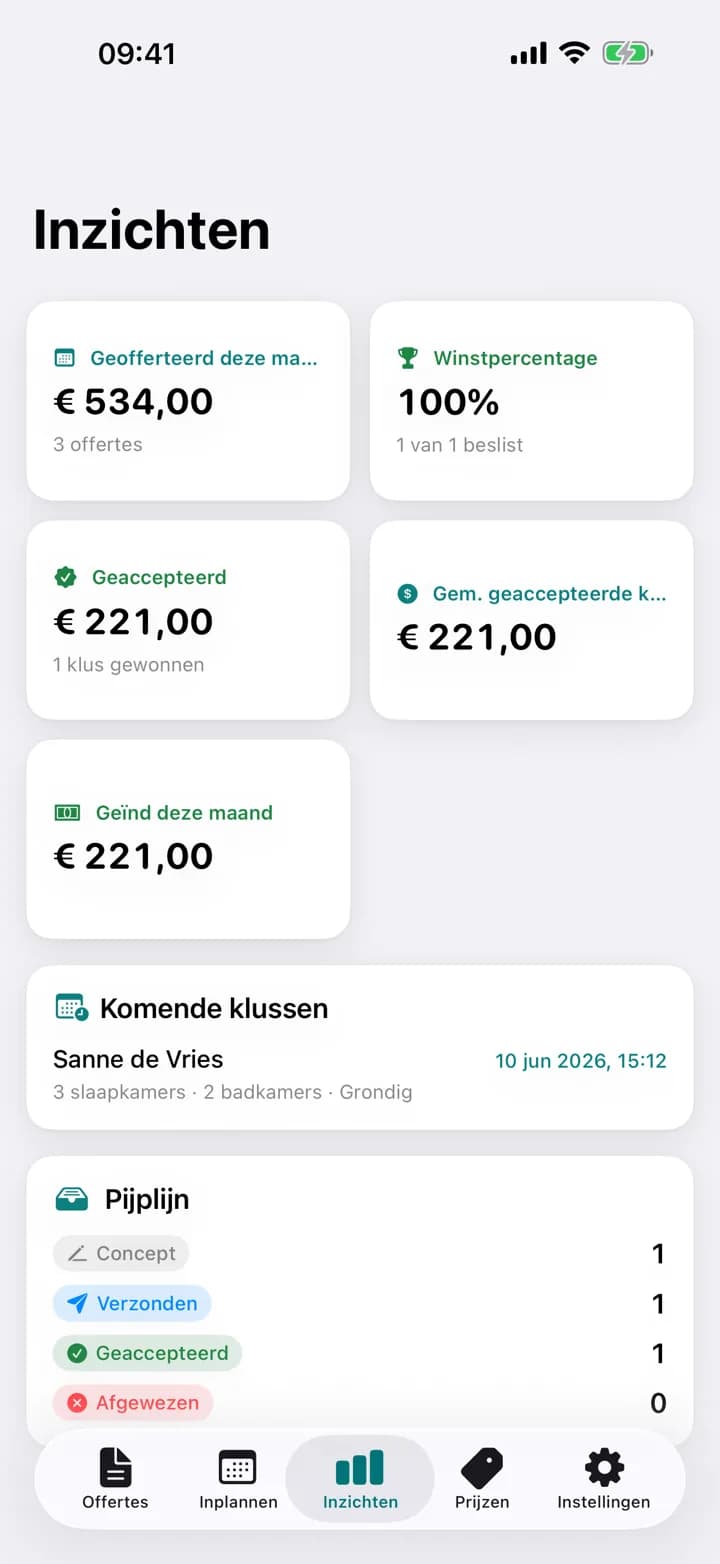This screenshot has height=1564, width=720.
Task: Tap the Inplannen calendar icon
Action: pos(238,1468)
